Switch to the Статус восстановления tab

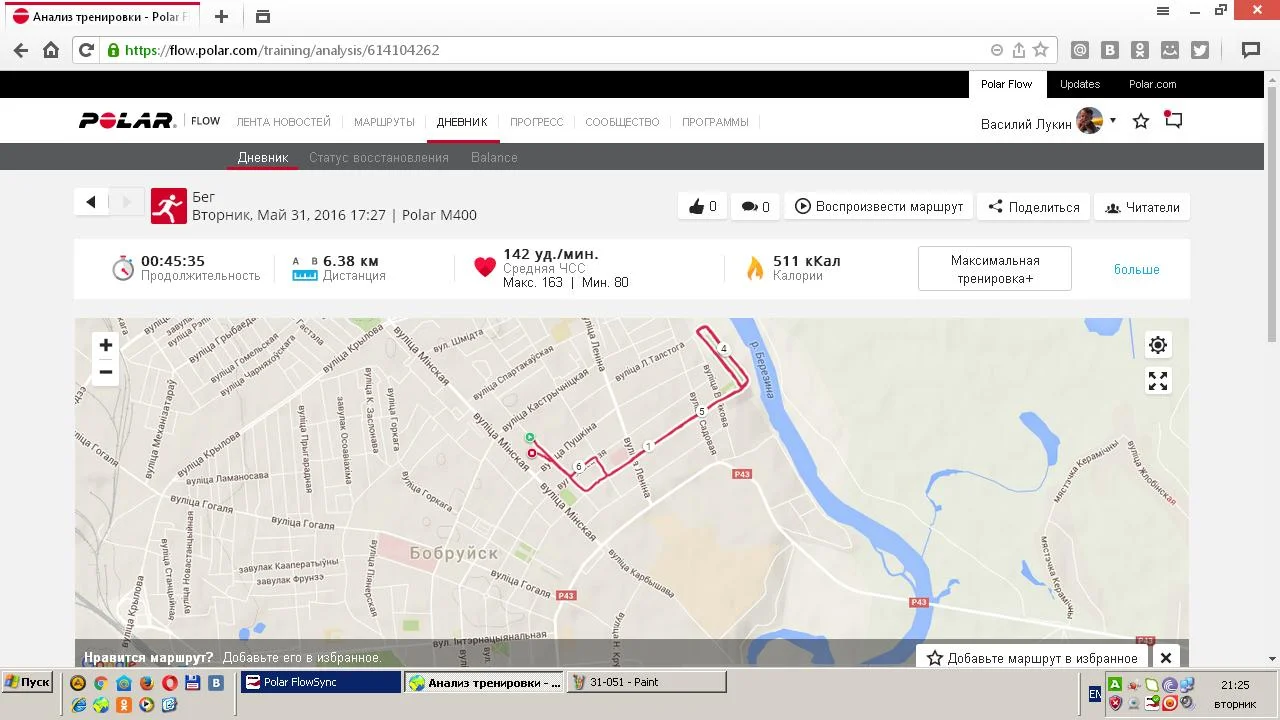pyautogui.click(x=379, y=157)
